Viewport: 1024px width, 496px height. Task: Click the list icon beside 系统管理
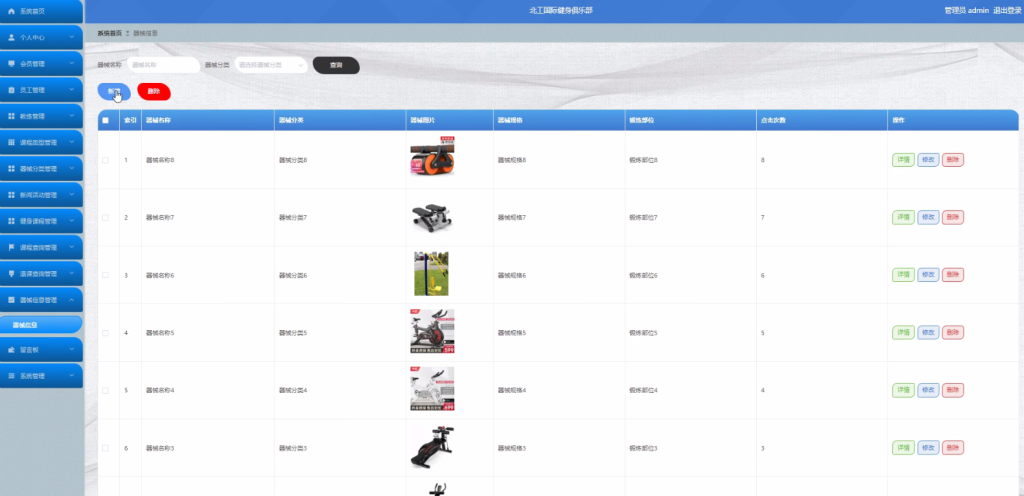(11, 376)
